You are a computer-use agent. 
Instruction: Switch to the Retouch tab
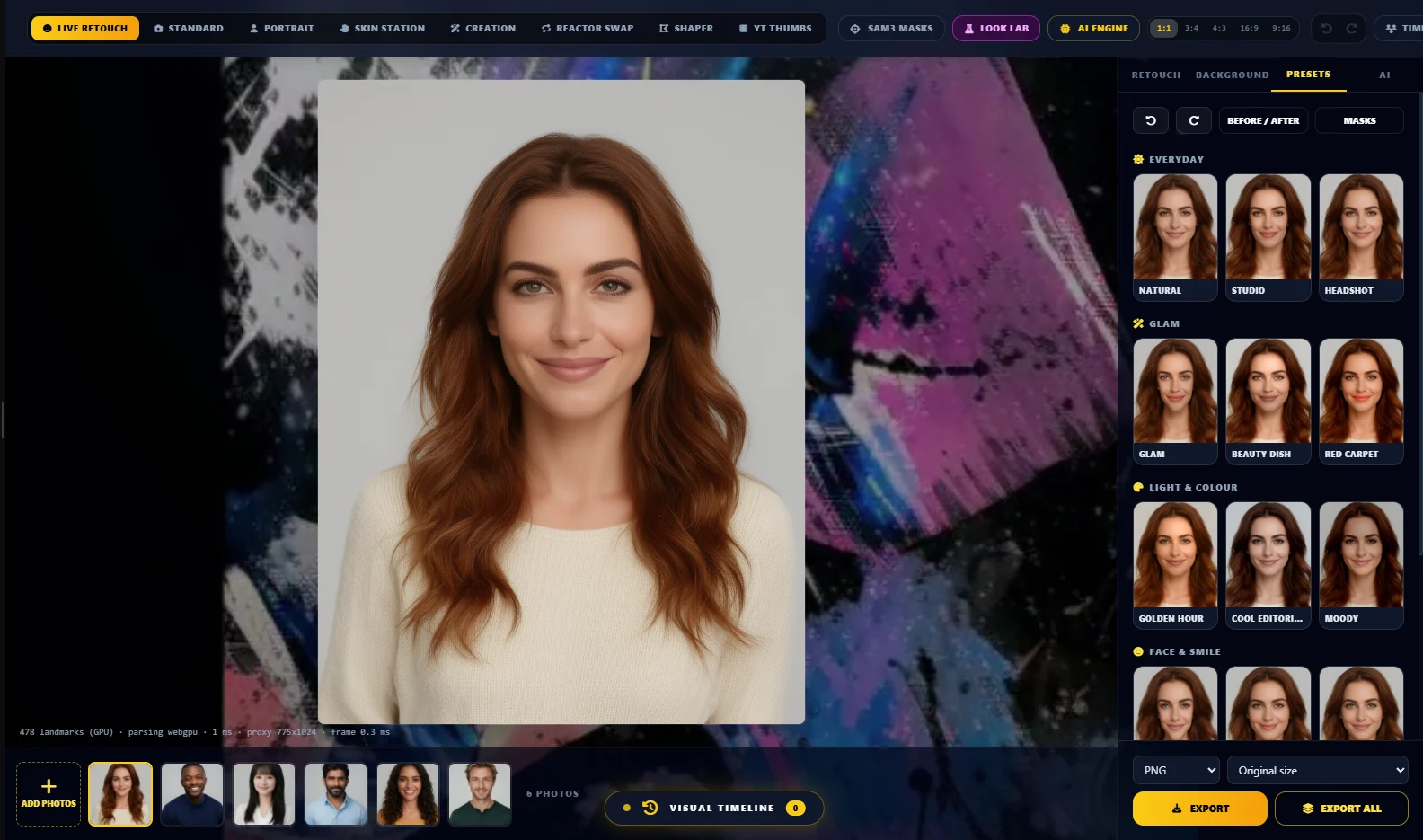point(1156,75)
